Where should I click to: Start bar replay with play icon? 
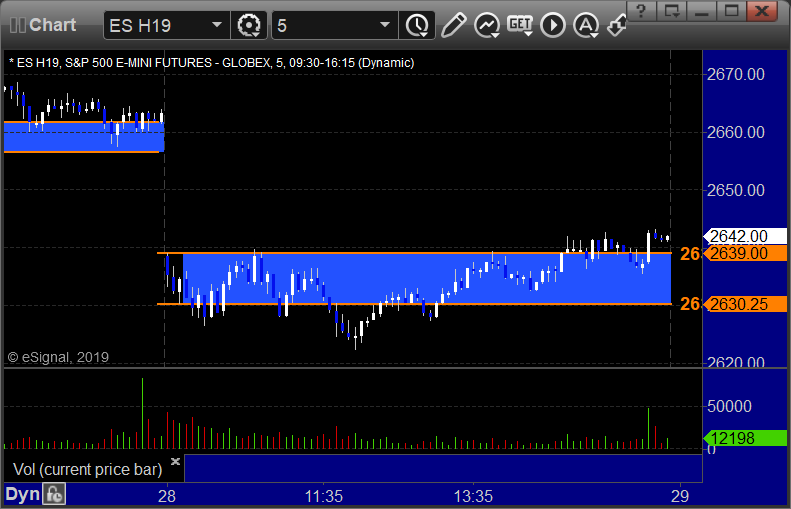coord(553,25)
